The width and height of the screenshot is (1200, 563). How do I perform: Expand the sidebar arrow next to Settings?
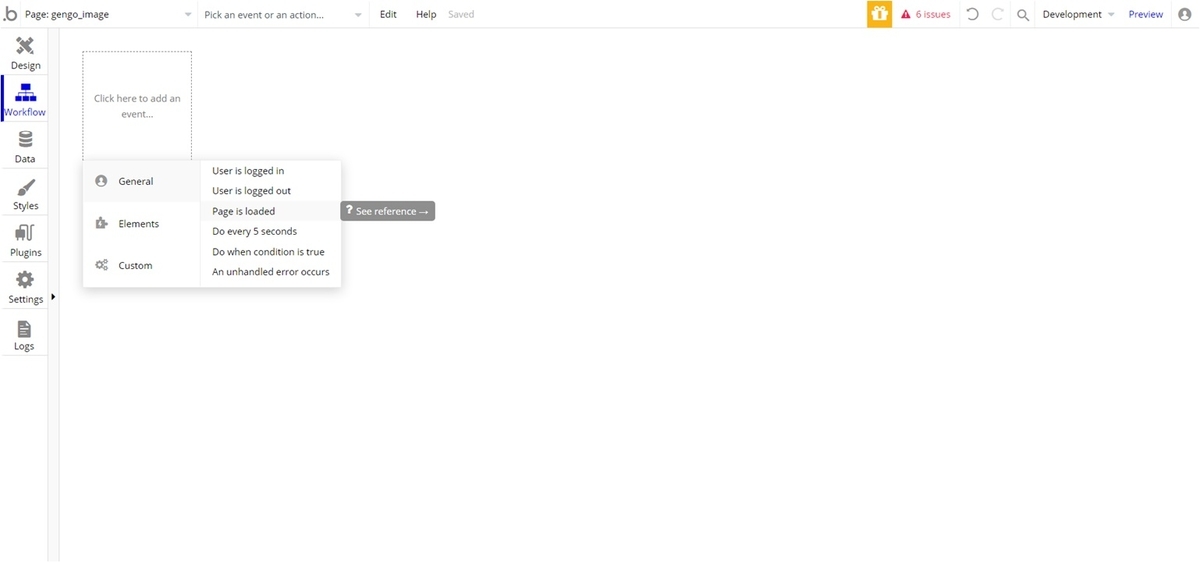53,297
